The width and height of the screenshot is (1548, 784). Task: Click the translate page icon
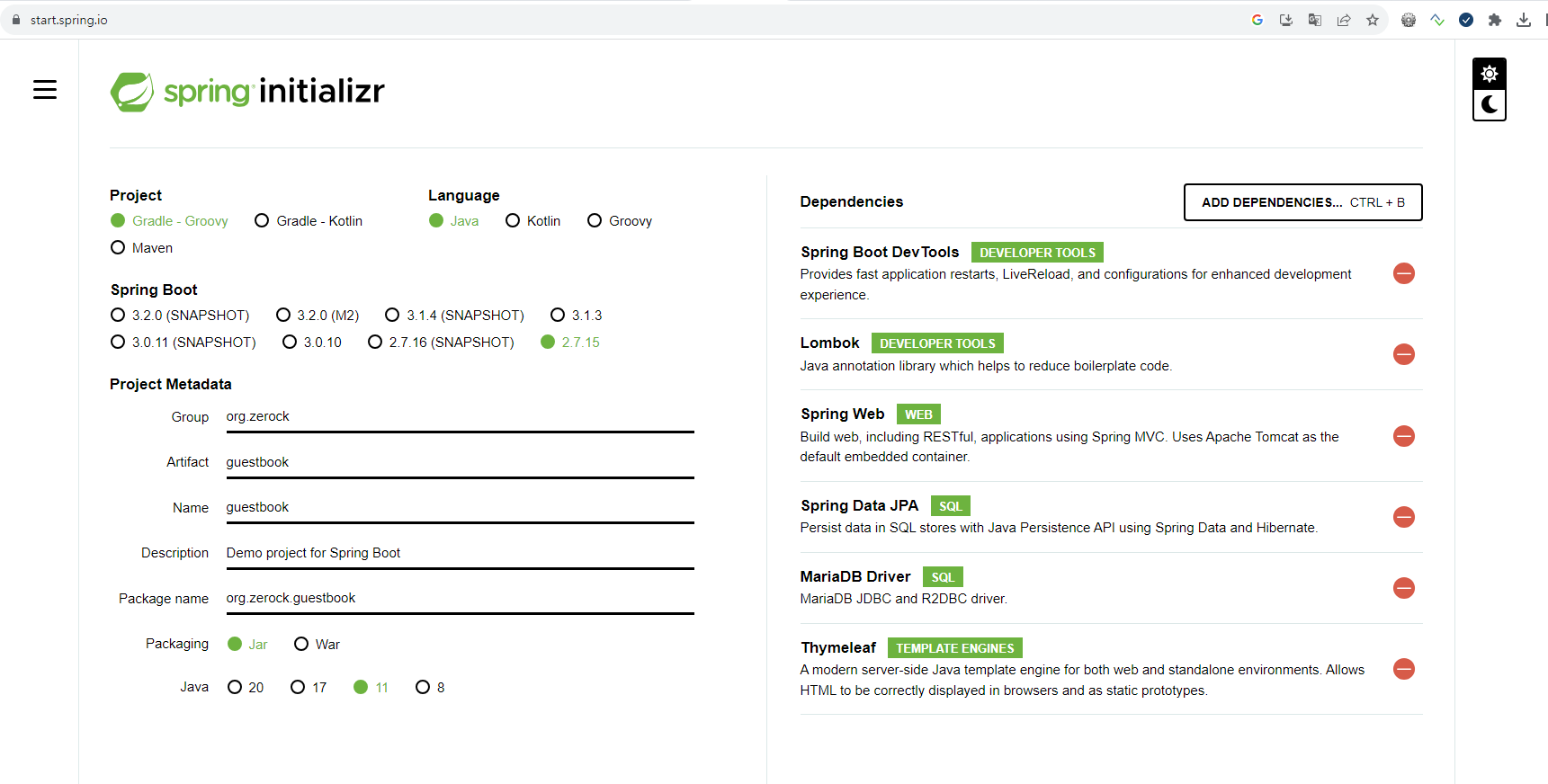pyautogui.click(x=1315, y=20)
